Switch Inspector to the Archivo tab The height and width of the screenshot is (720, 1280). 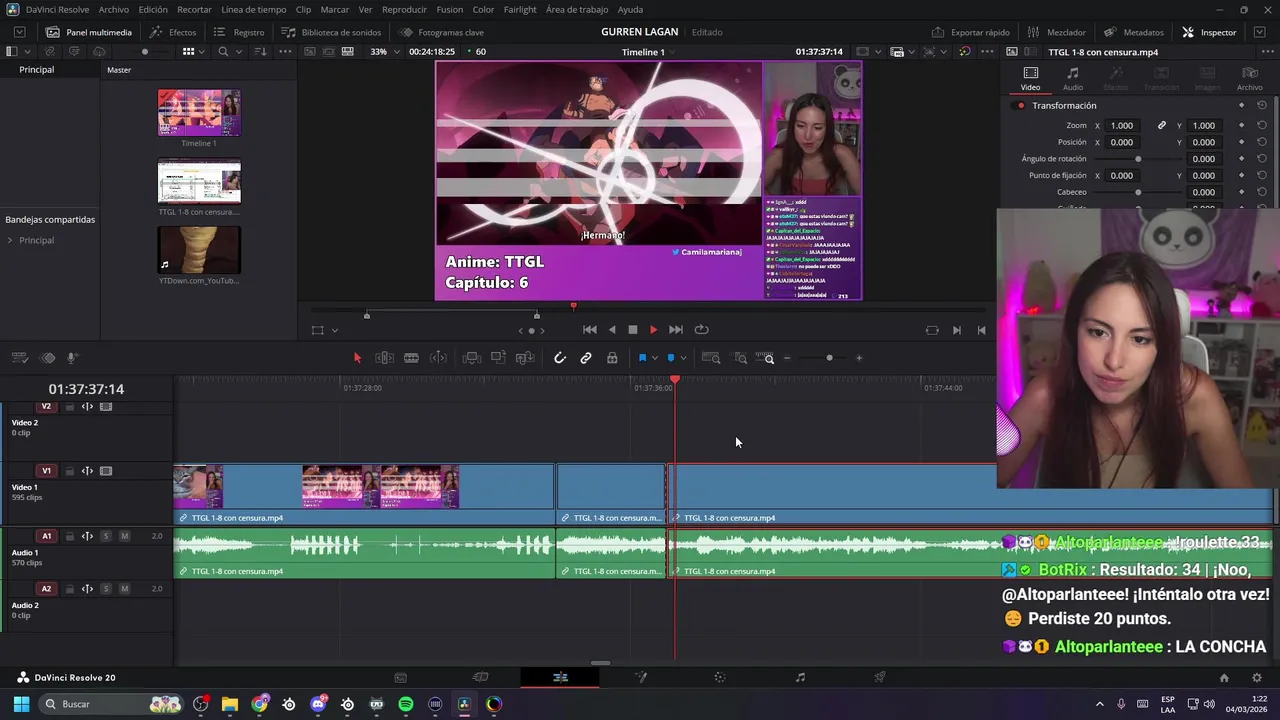[x=1250, y=79]
